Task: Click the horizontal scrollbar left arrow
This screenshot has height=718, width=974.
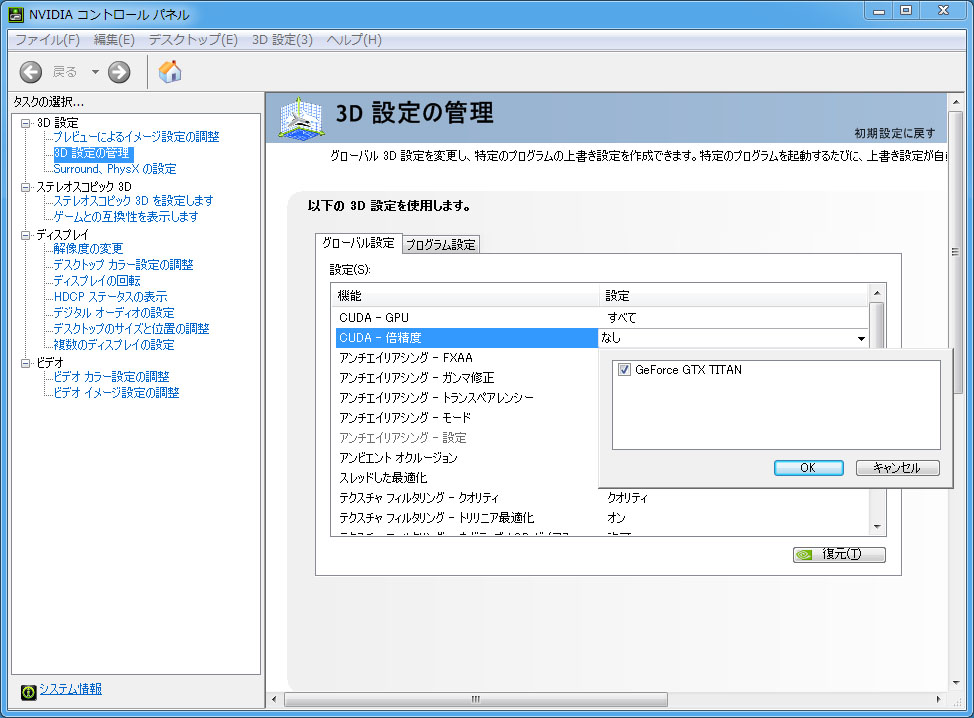Action: [x=274, y=699]
